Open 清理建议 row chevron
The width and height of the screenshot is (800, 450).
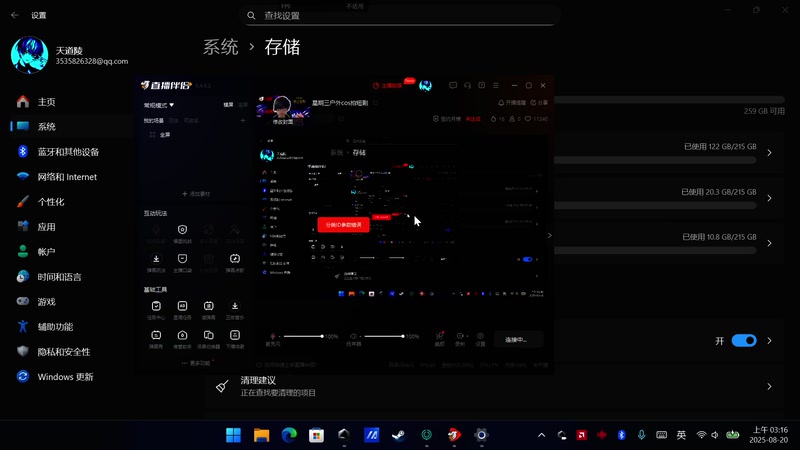(769, 386)
